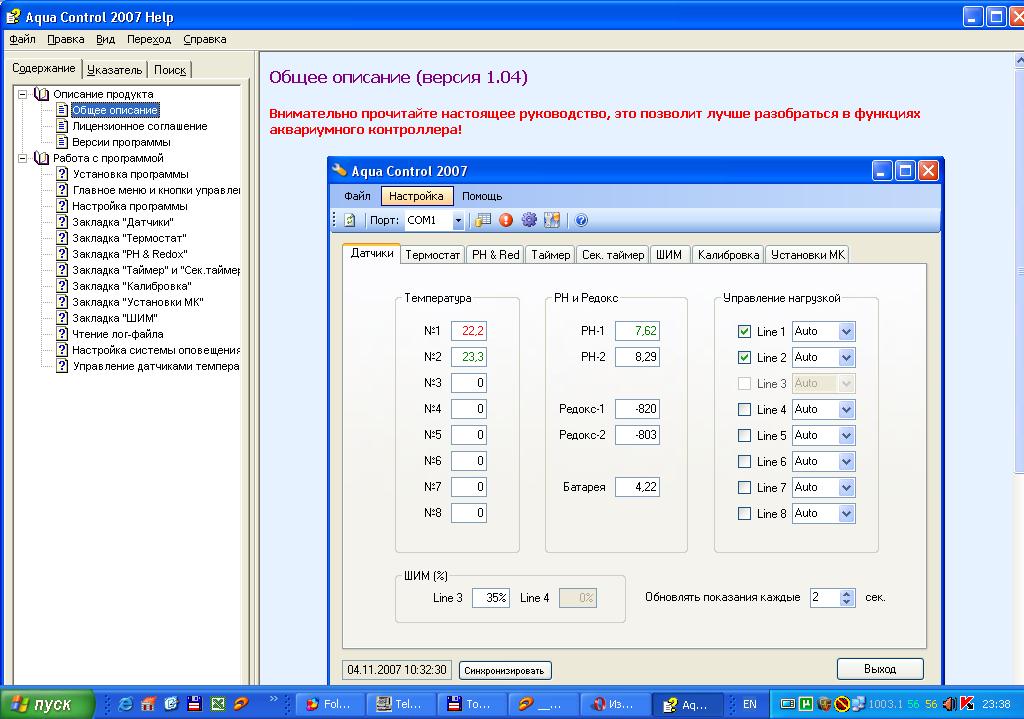This screenshot has height=719, width=1024.
Task: Click the "Выход" button
Action: [879, 669]
